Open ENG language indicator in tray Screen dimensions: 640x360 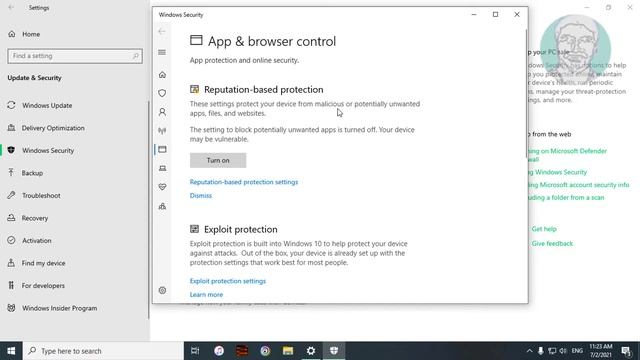577,351
